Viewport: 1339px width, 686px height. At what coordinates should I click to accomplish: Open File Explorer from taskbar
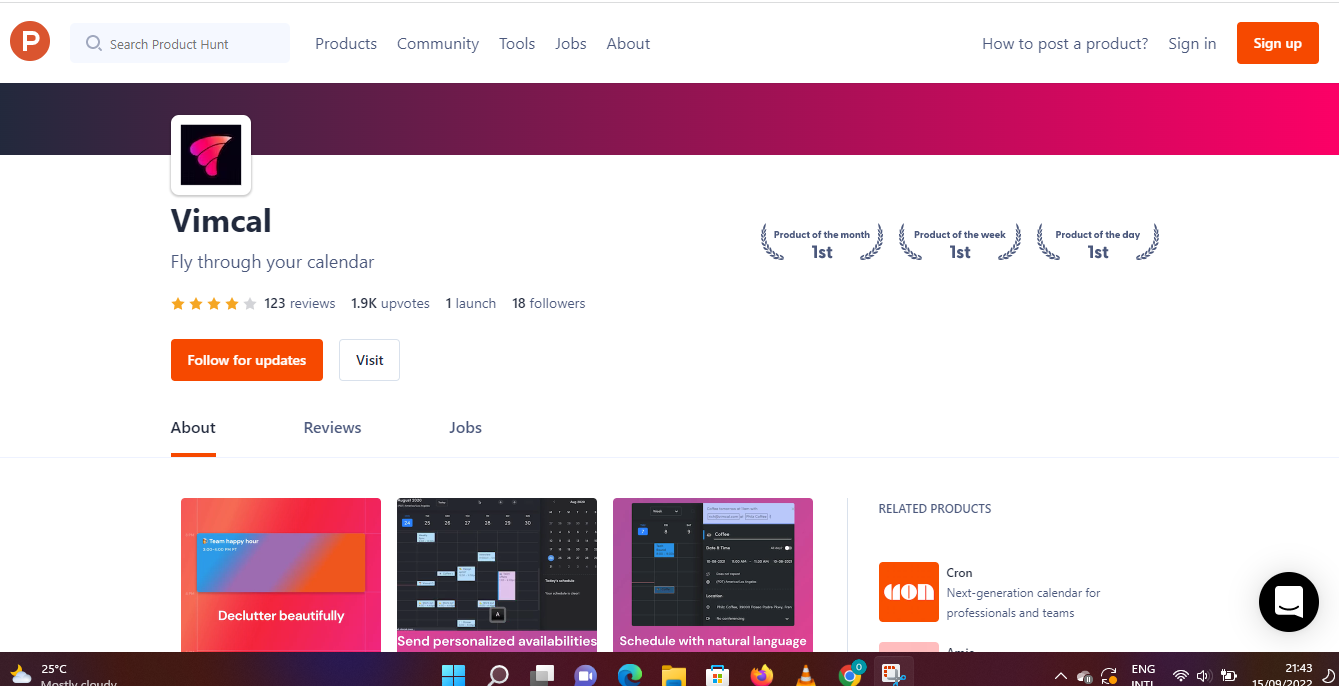point(674,674)
